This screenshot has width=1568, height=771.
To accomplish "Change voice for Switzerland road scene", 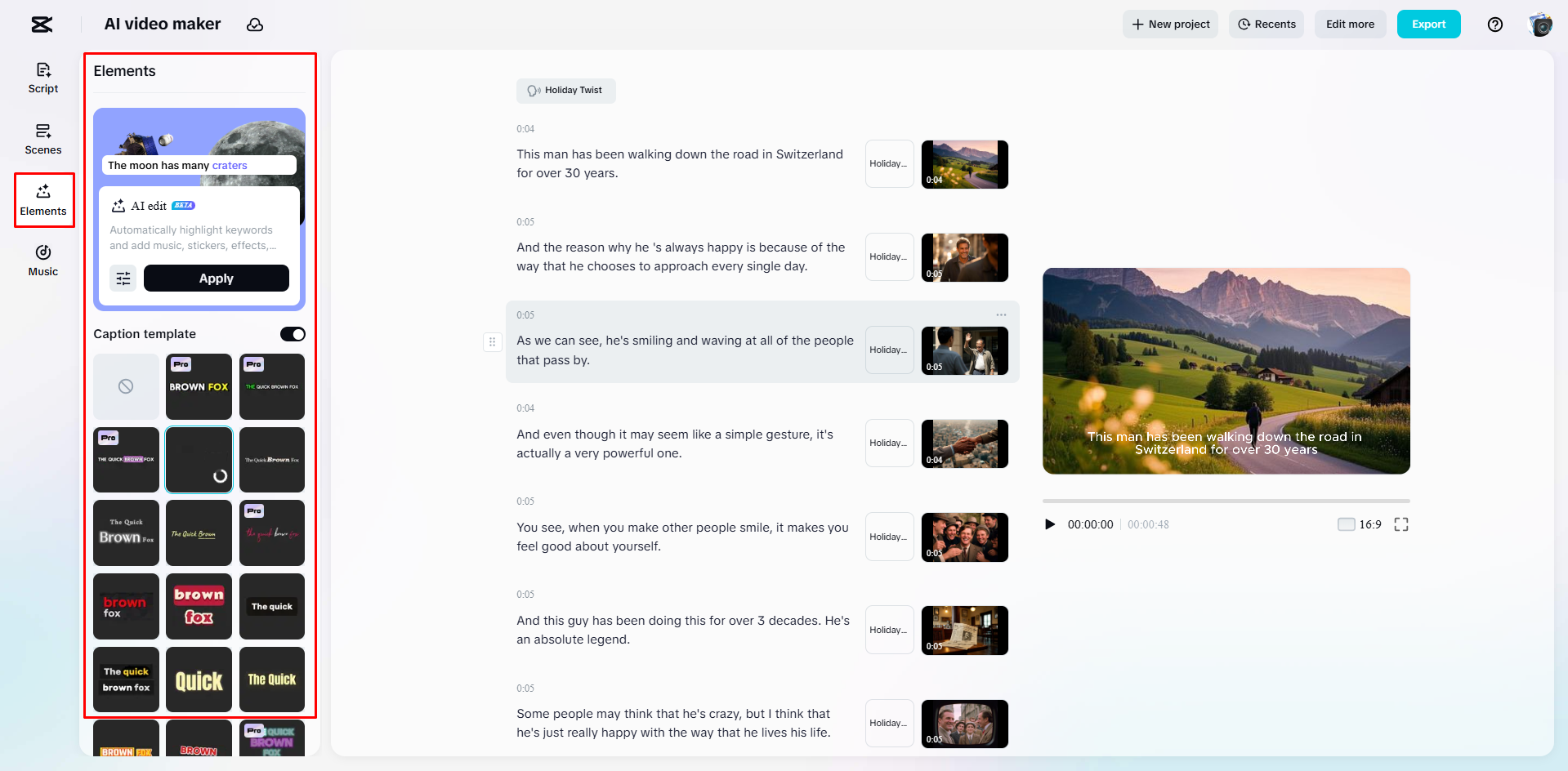I will coord(889,164).
